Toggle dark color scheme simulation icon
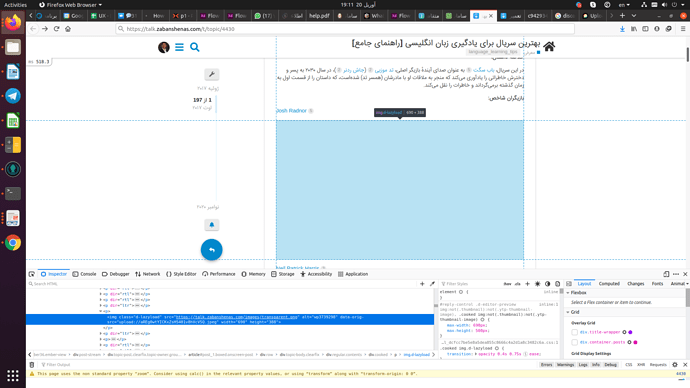The width and height of the screenshot is (690, 388). pos(547,284)
